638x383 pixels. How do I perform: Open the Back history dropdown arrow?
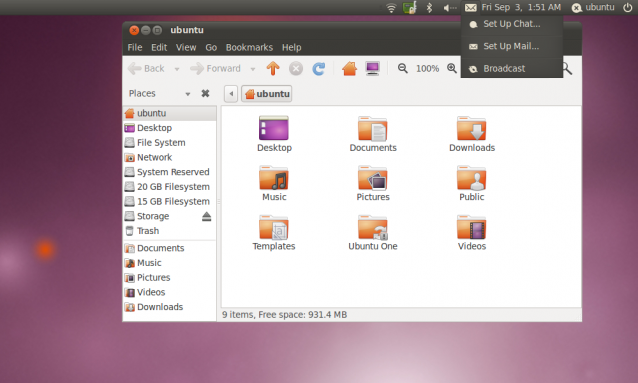pos(177,69)
